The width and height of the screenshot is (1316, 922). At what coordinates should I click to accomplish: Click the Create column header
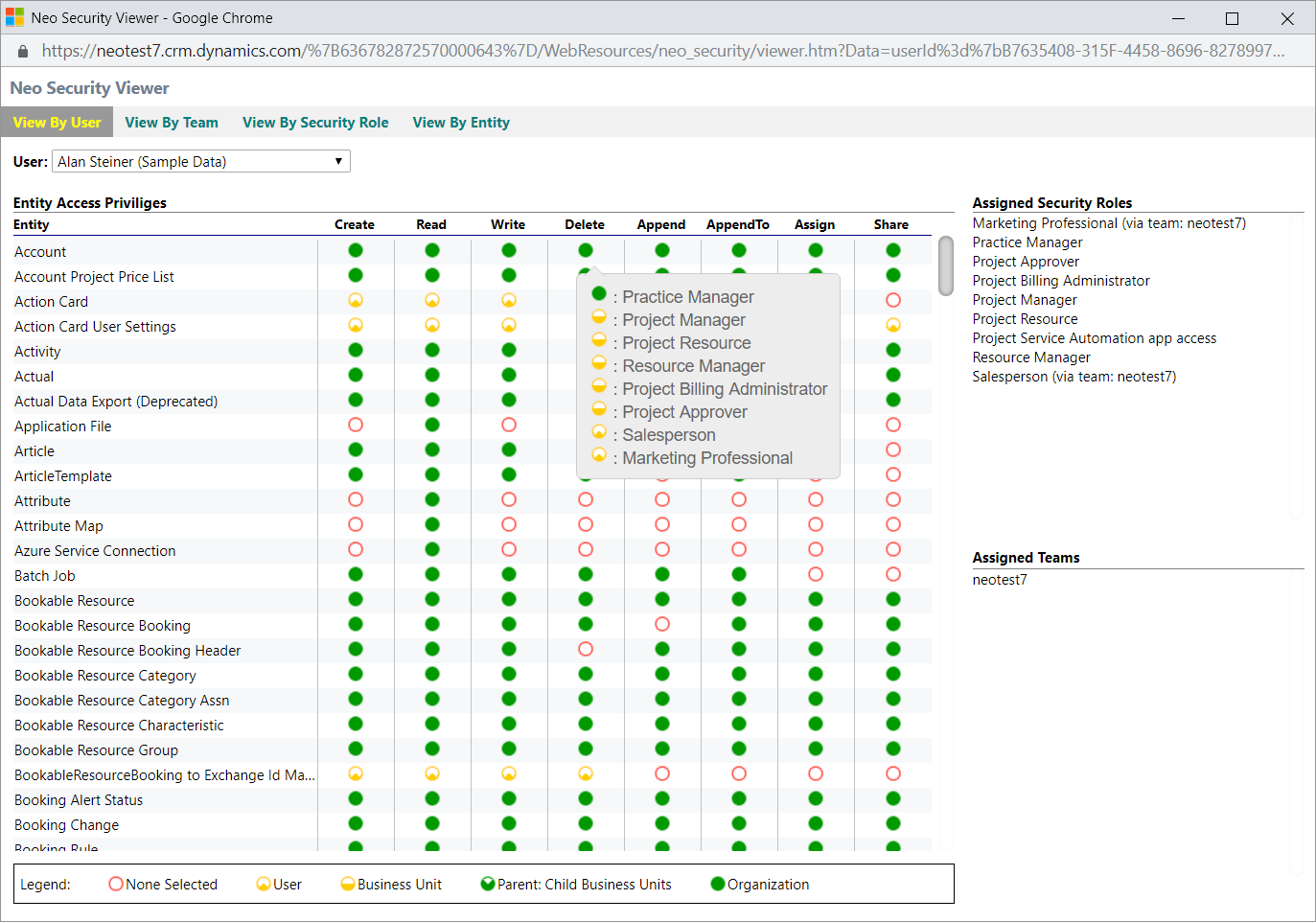355,224
